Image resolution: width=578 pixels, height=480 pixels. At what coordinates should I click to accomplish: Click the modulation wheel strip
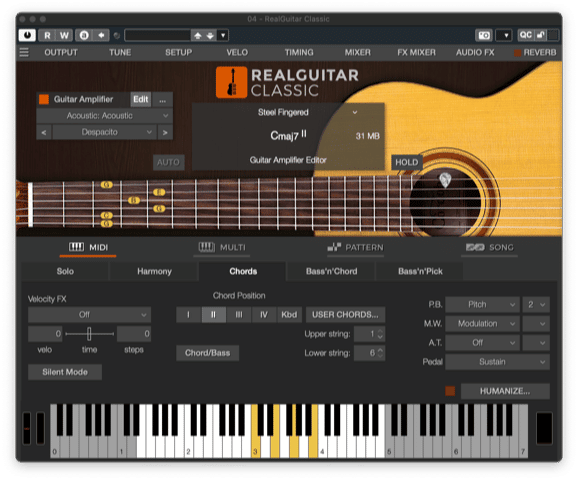40,428
